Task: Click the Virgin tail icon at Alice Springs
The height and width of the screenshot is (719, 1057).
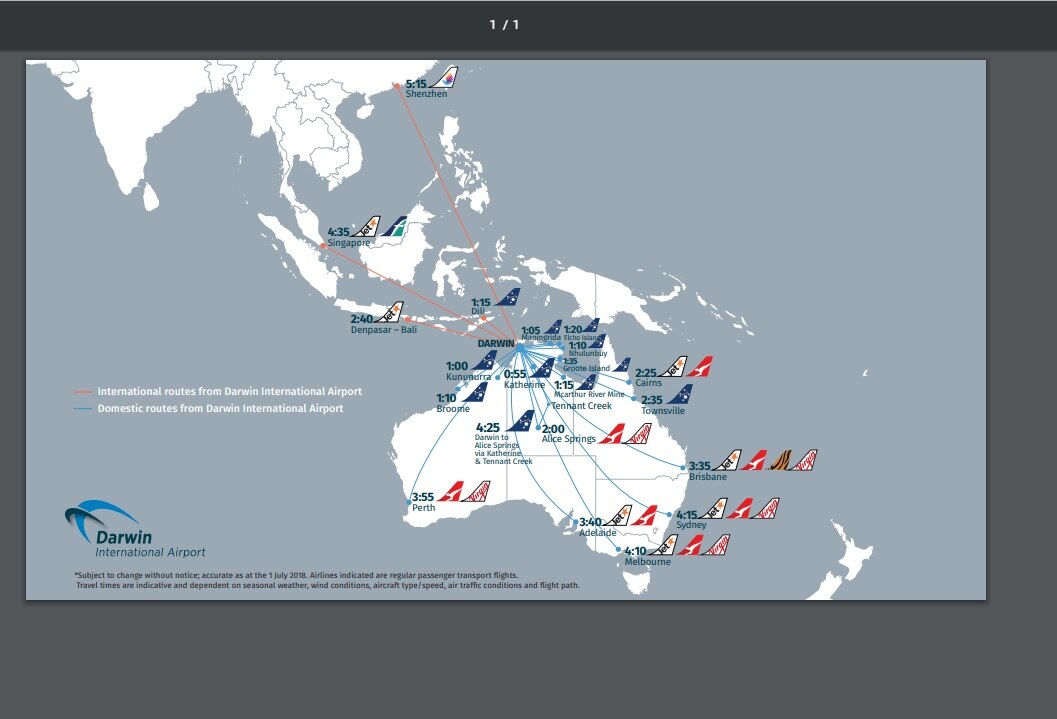Action: (x=640, y=433)
